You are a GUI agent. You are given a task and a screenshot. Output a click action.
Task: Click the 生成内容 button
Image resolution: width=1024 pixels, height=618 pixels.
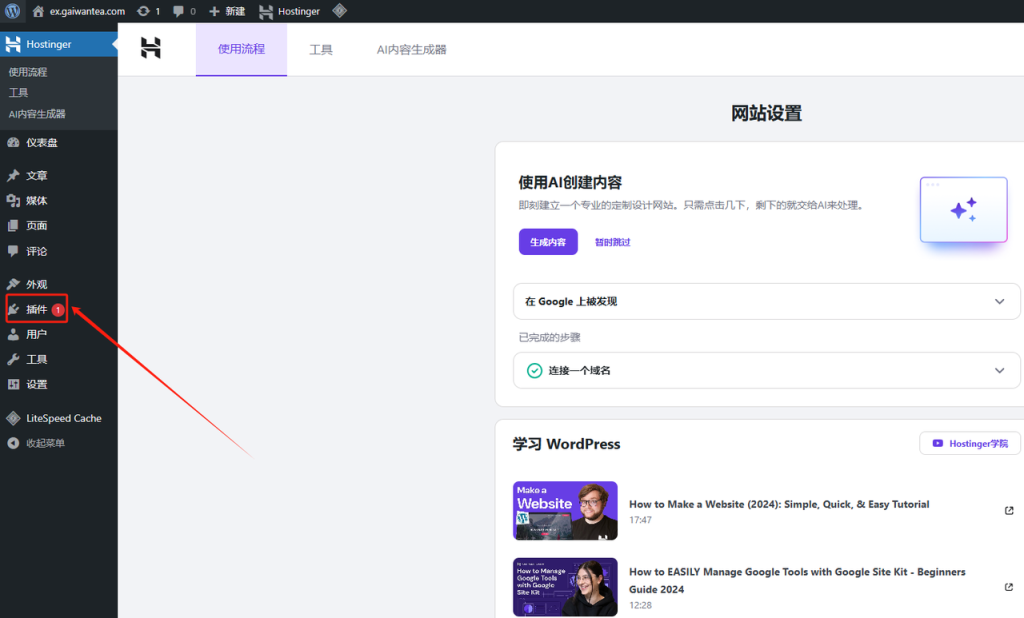547,241
